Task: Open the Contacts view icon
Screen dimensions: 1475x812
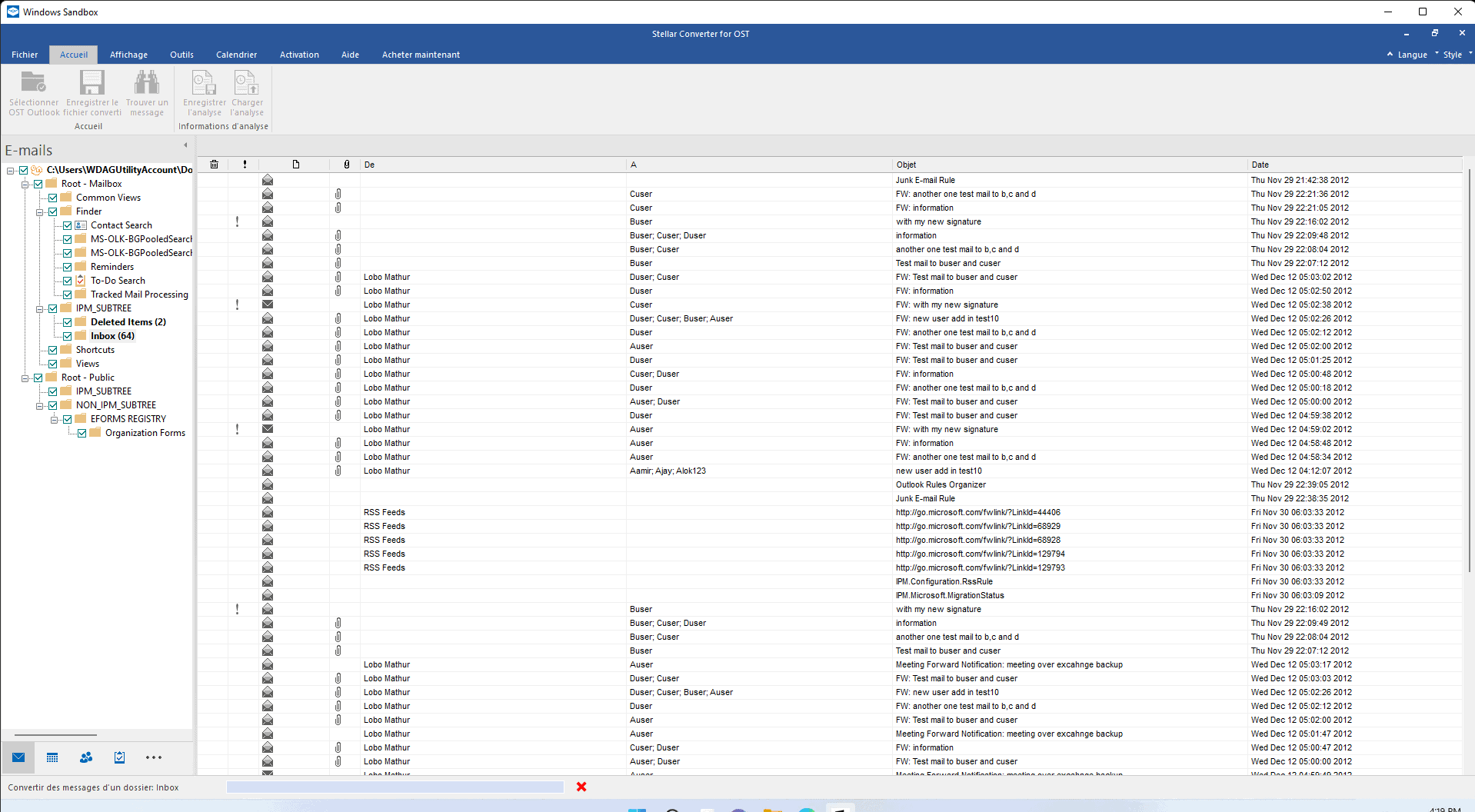Action: (85, 757)
